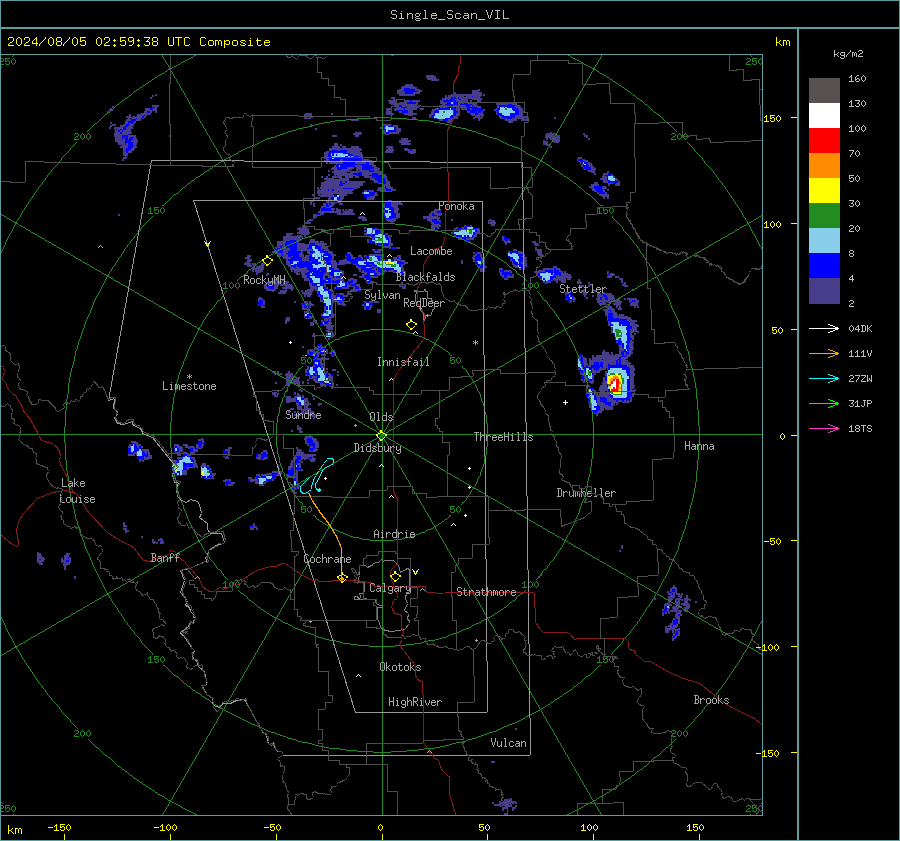Click the Okotoks city label

click(400, 667)
